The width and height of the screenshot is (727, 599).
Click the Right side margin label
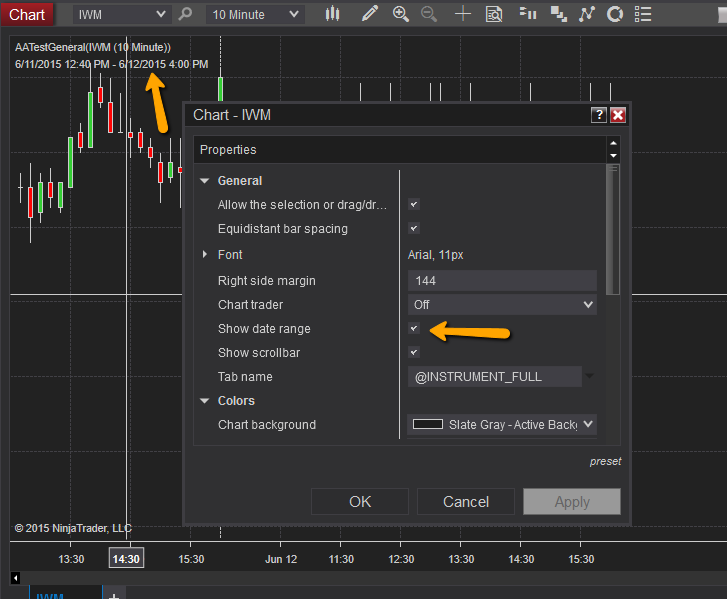(267, 280)
